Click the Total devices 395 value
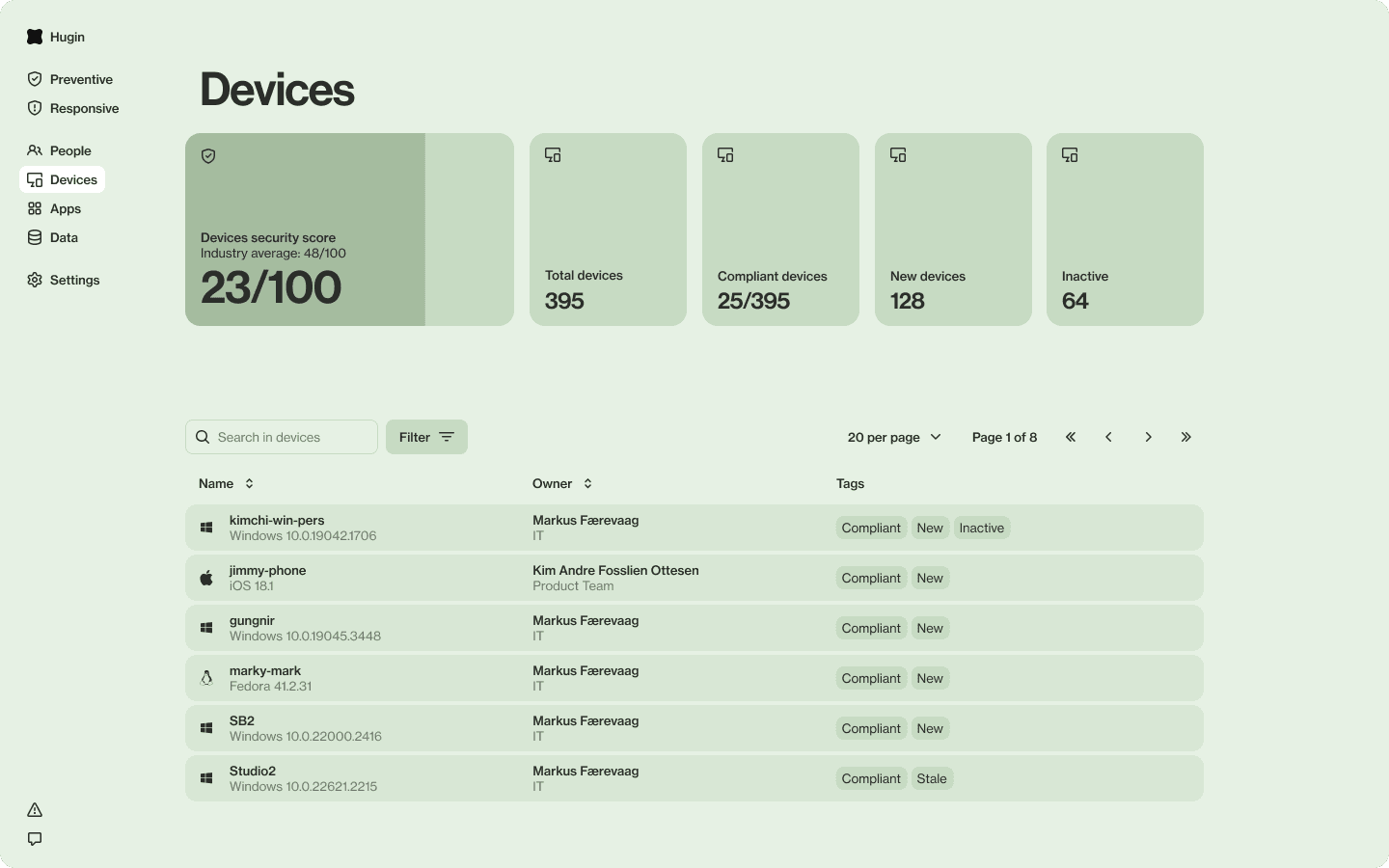 [564, 301]
